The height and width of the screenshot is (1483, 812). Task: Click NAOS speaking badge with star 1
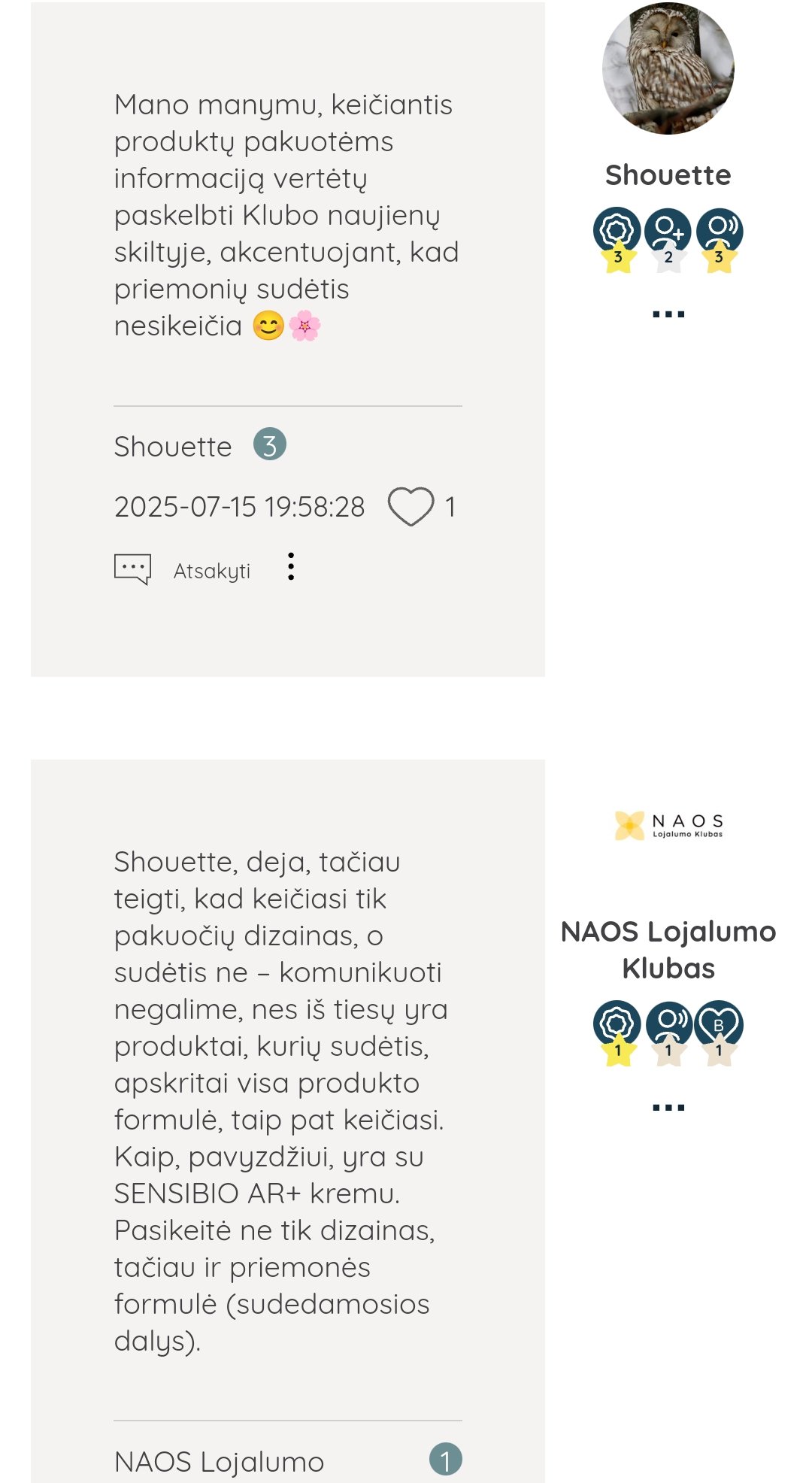click(668, 1033)
